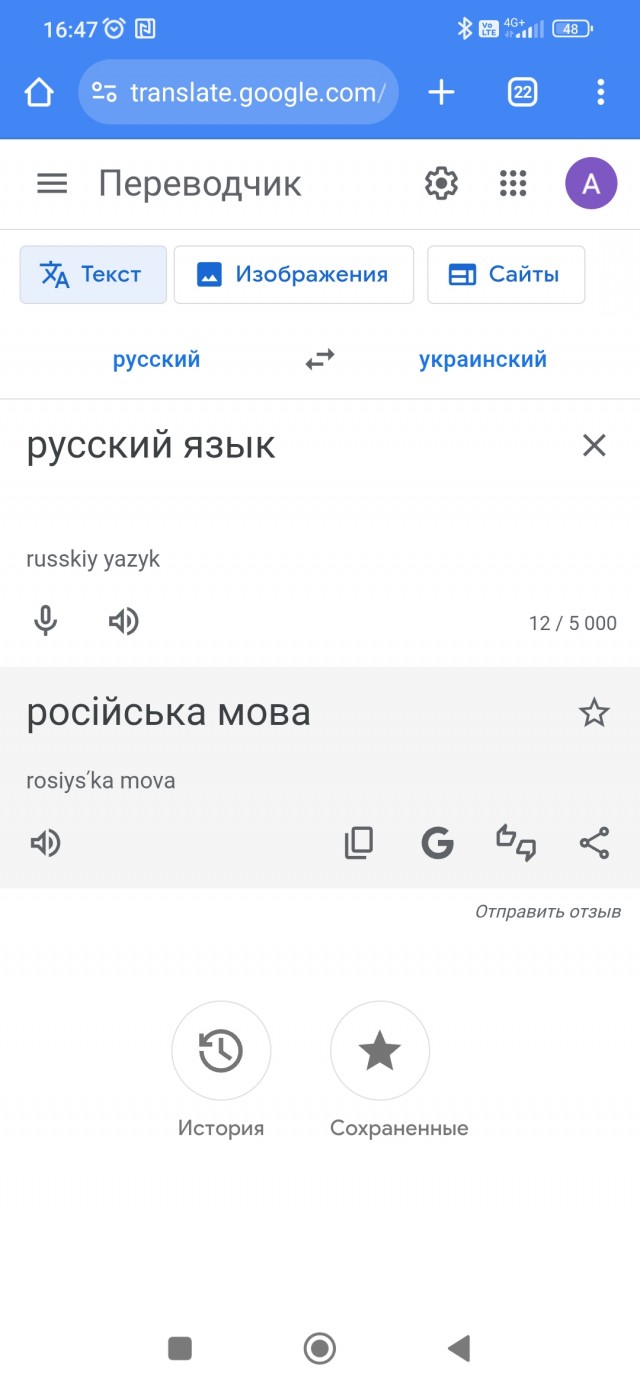Share the translation using the share icon
The height and width of the screenshot is (1387, 640).
pyautogui.click(x=595, y=842)
